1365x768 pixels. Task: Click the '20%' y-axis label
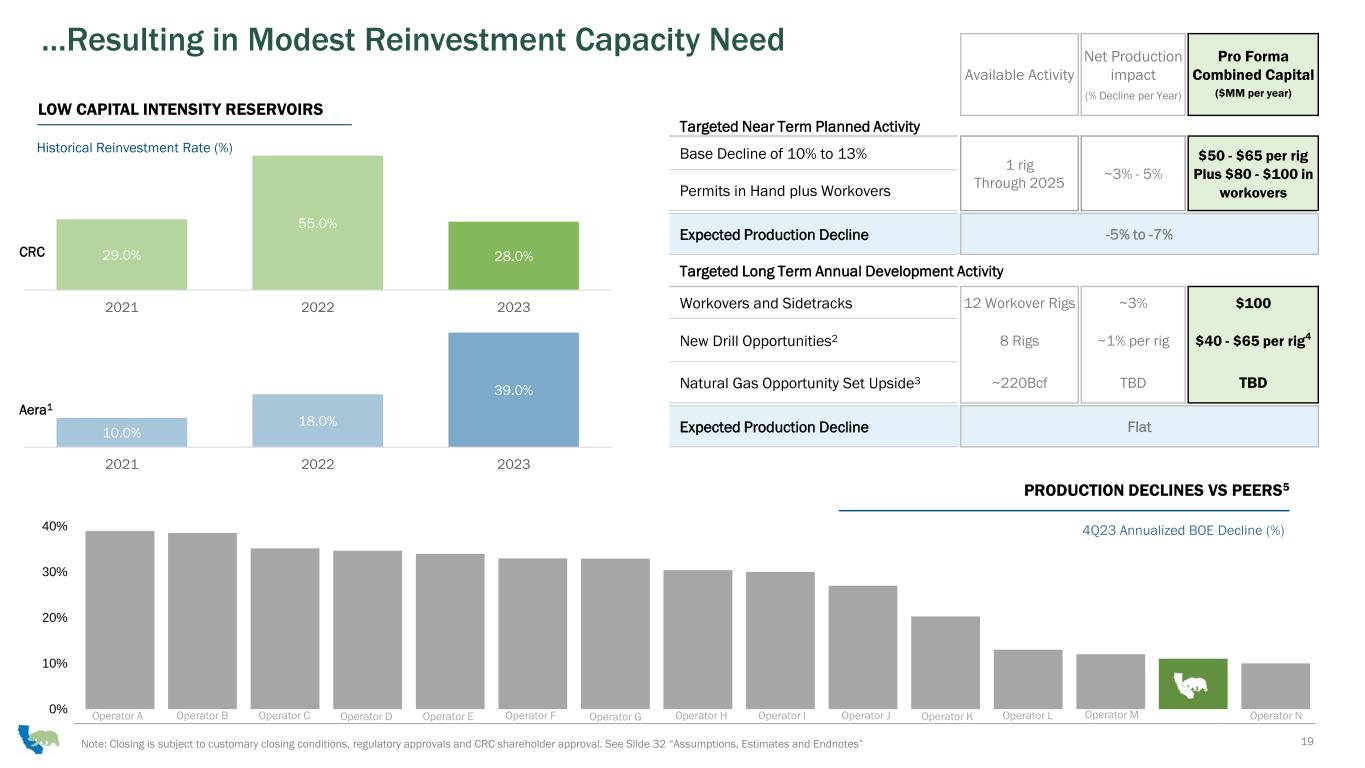(55, 618)
